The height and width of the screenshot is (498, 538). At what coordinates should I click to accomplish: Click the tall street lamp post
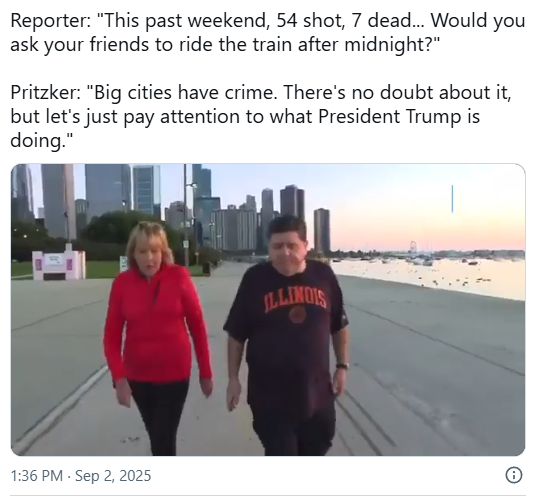tap(186, 216)
